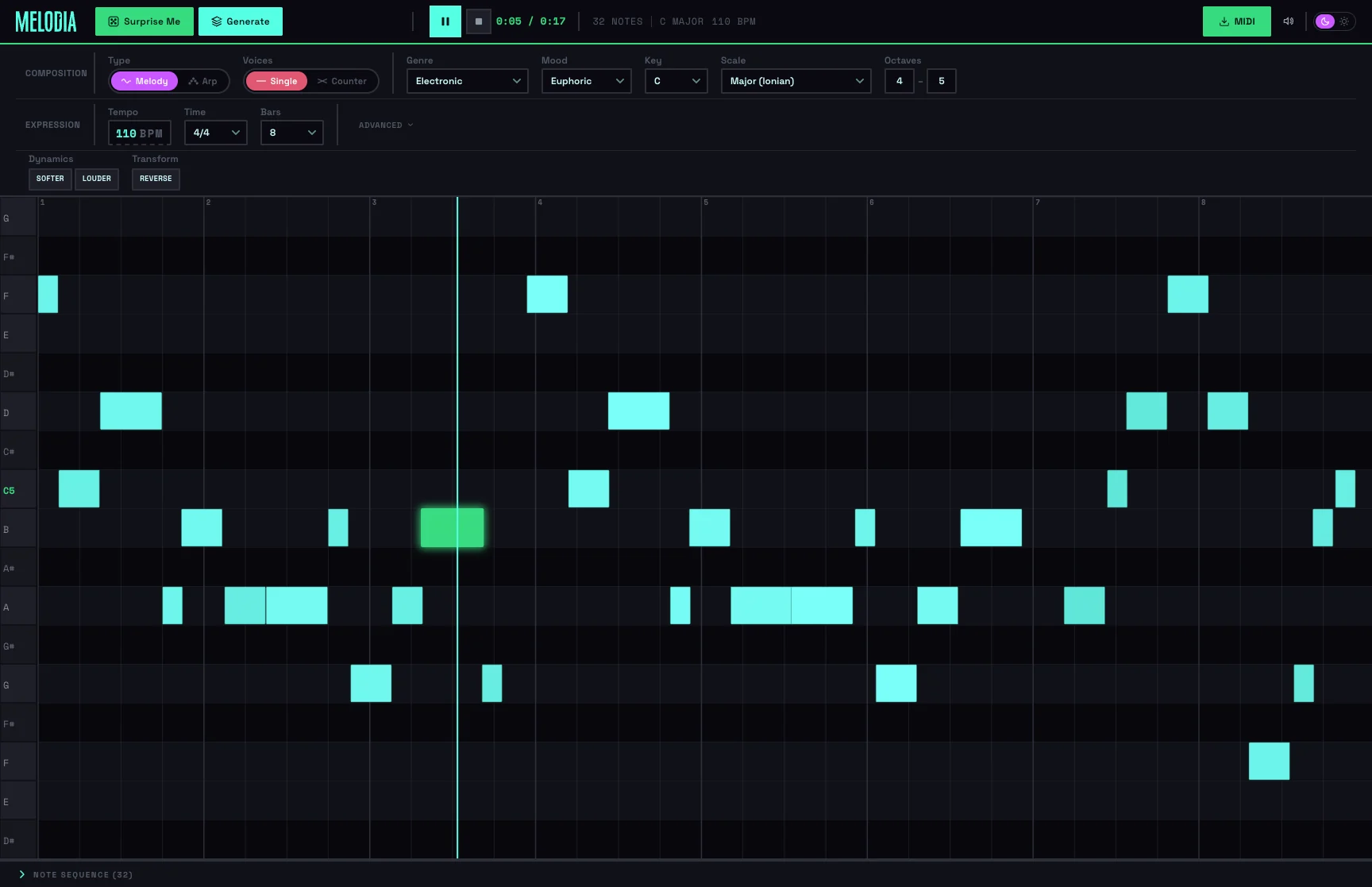Switch to dark mode with the moon icon
Screen dimensions: 1372x887
coord(1325,21)
